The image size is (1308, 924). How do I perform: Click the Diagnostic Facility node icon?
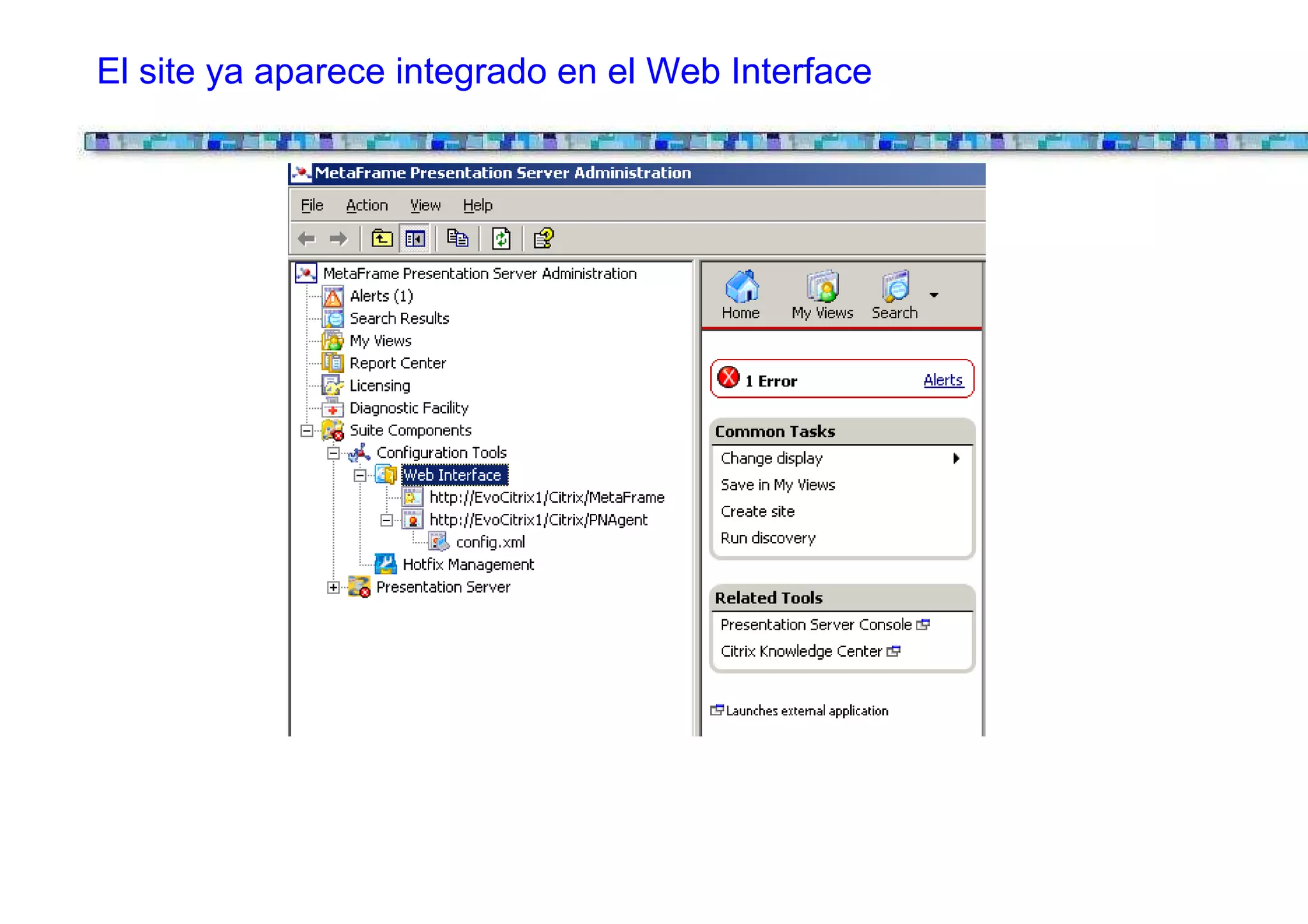coord(333,408)
